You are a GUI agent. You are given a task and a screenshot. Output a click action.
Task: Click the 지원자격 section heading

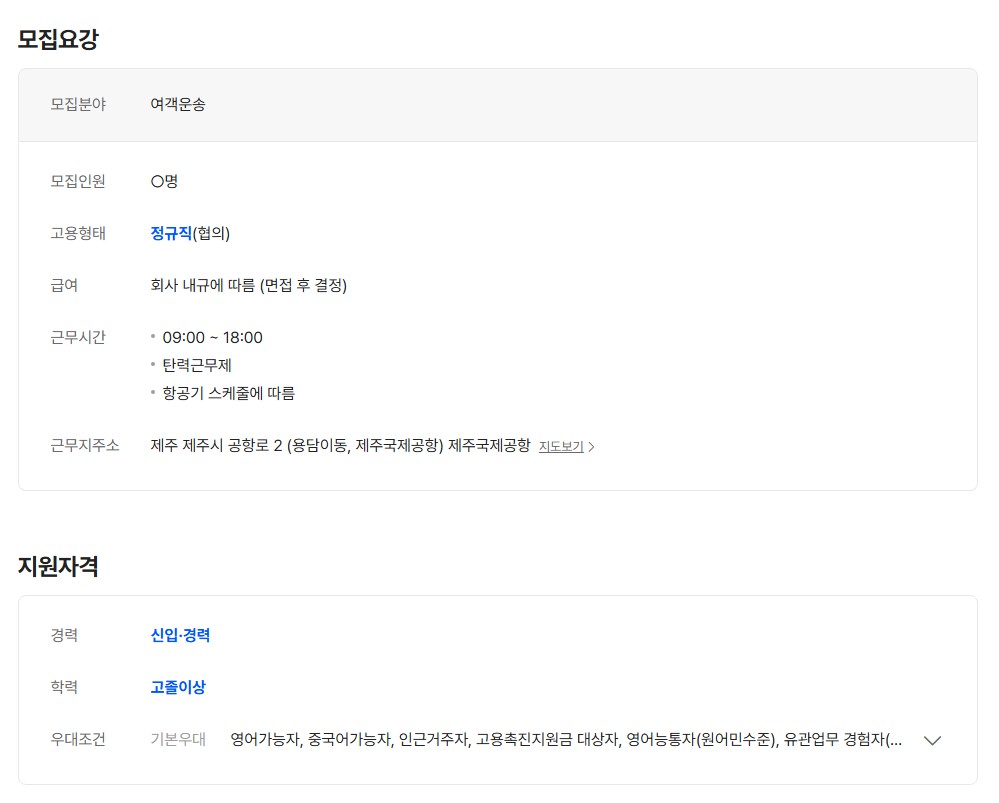(x=58, y=566)
